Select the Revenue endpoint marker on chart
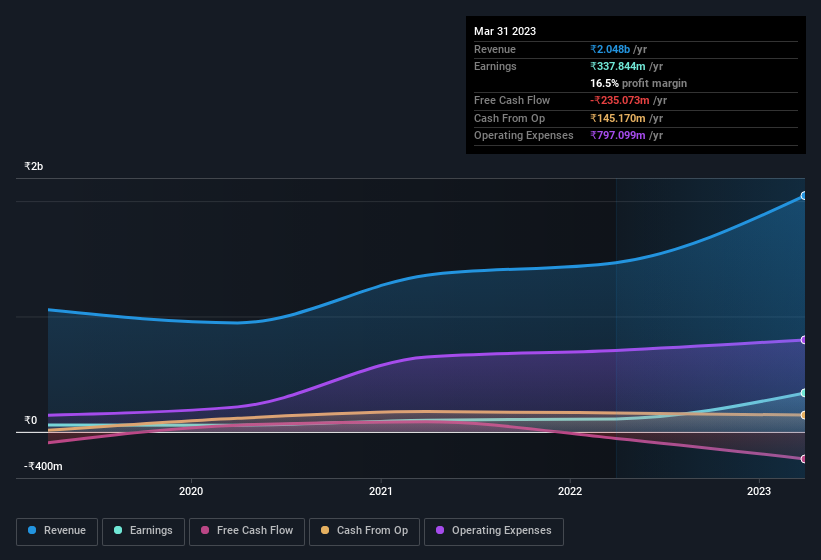Screen dimensions: 821x560 [804, 196]
